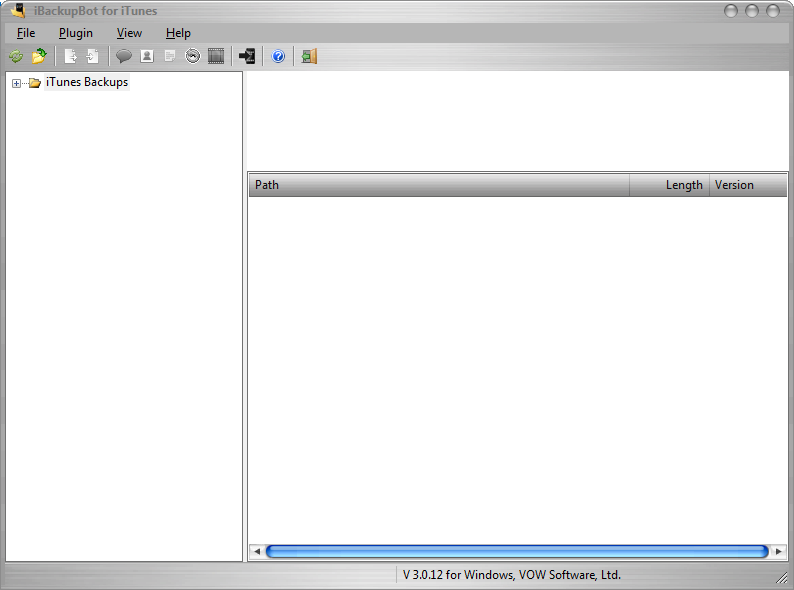Sort by the Version column header
The width and height of the screenshot is (794, 590).
point(748,185)
